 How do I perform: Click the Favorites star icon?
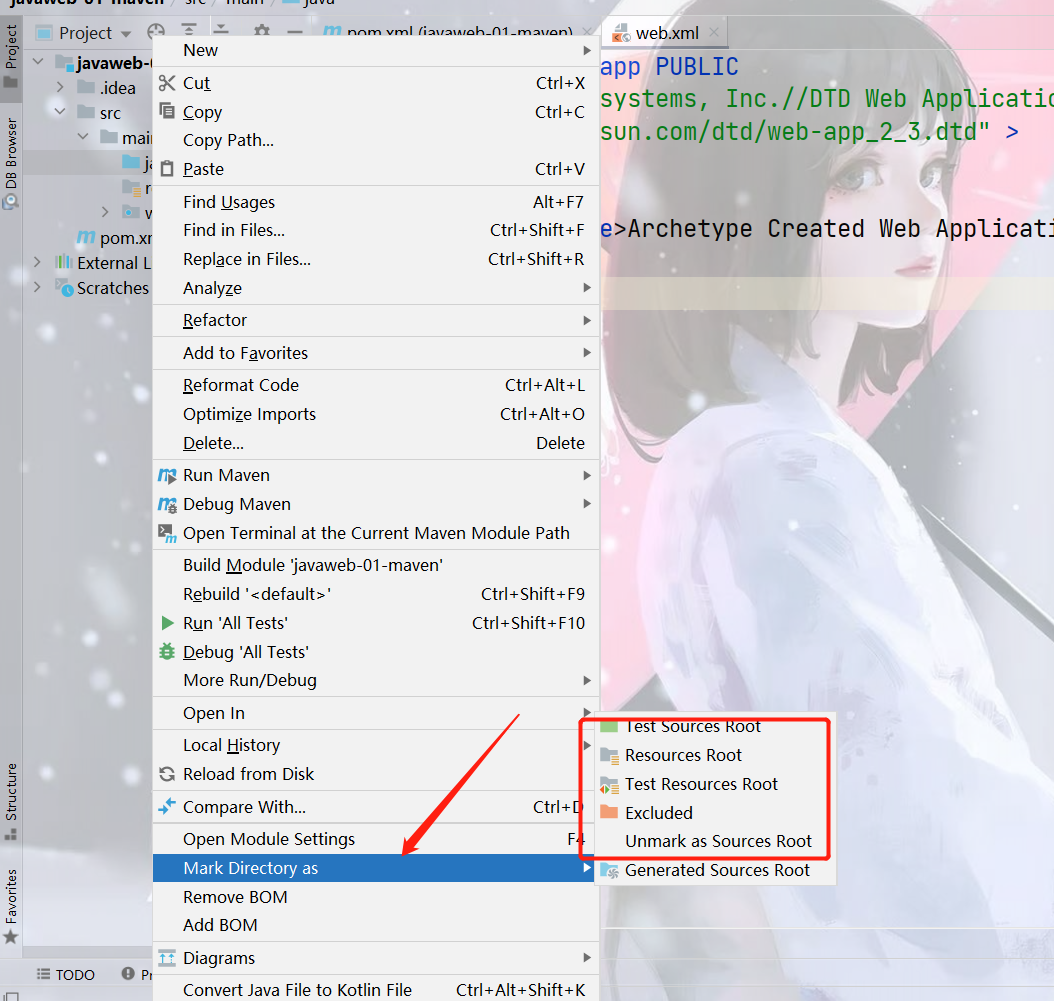point(11,936)
